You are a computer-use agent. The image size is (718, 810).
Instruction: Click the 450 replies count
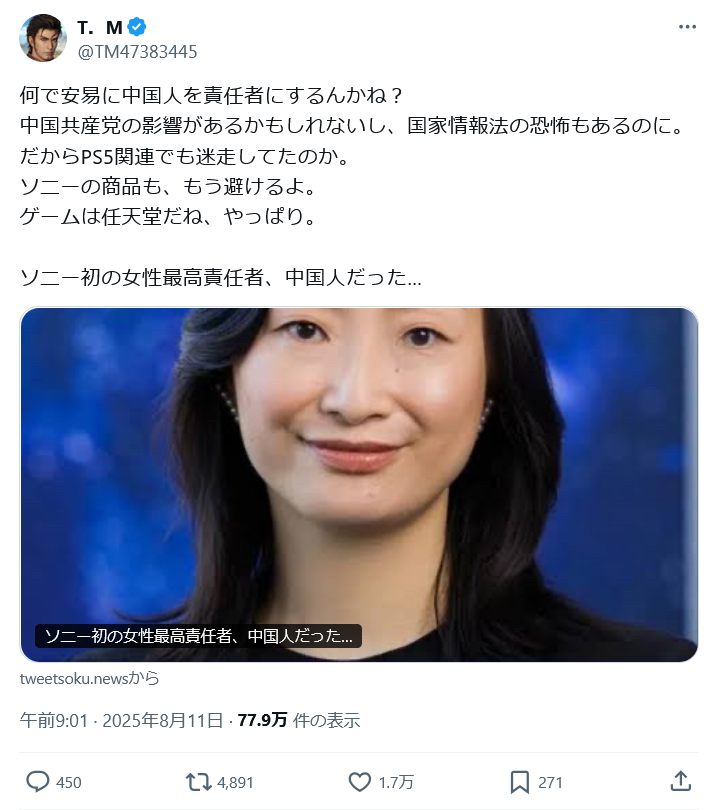coord(69,782)
